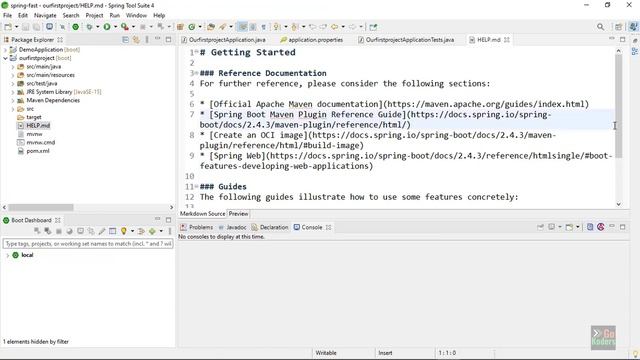
Task: Toggle Link with Editor in Package Explorer
Action: click(136, 40)
